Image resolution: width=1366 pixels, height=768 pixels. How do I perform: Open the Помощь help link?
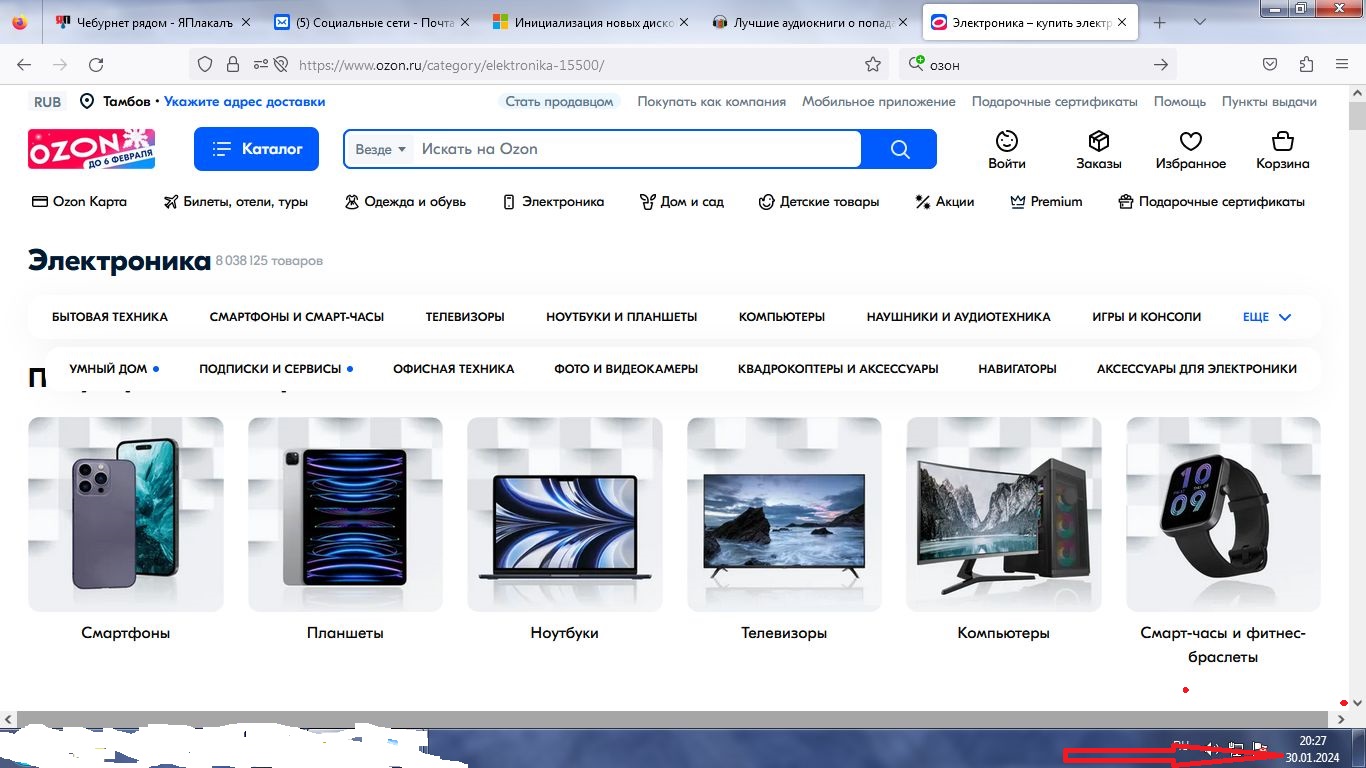click(1180, 101)
